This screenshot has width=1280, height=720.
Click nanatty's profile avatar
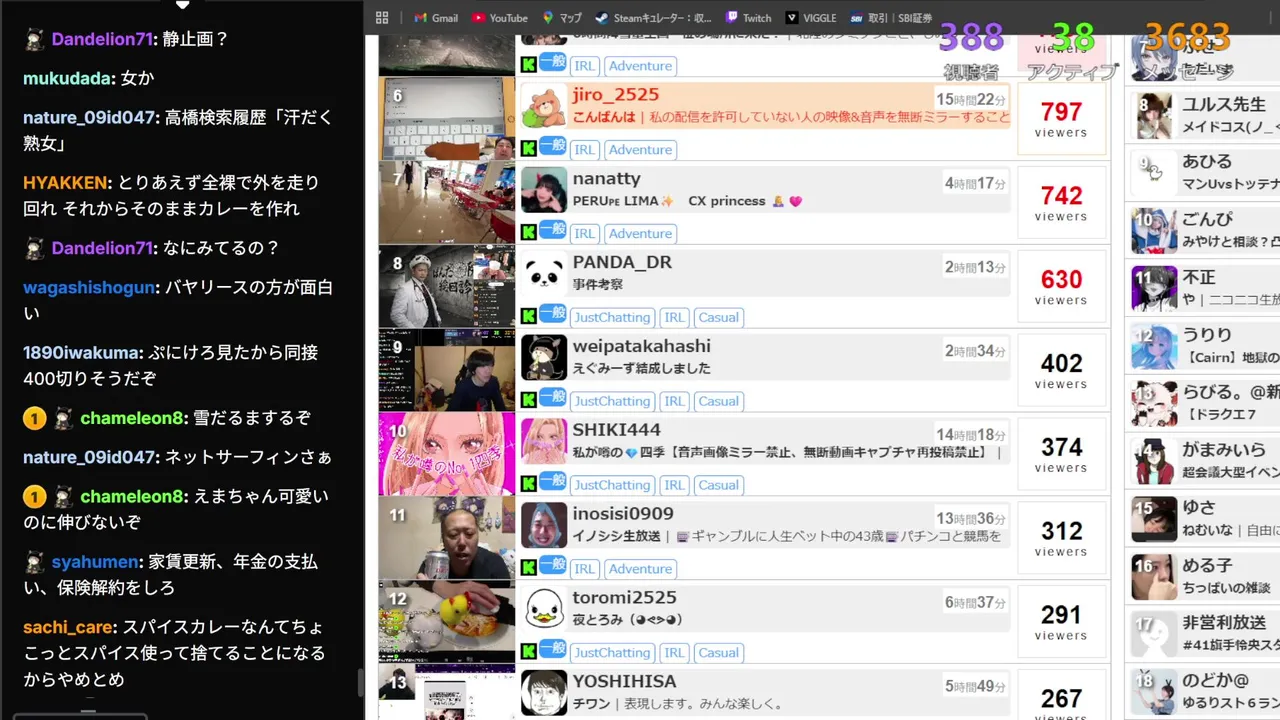point(544,190)
